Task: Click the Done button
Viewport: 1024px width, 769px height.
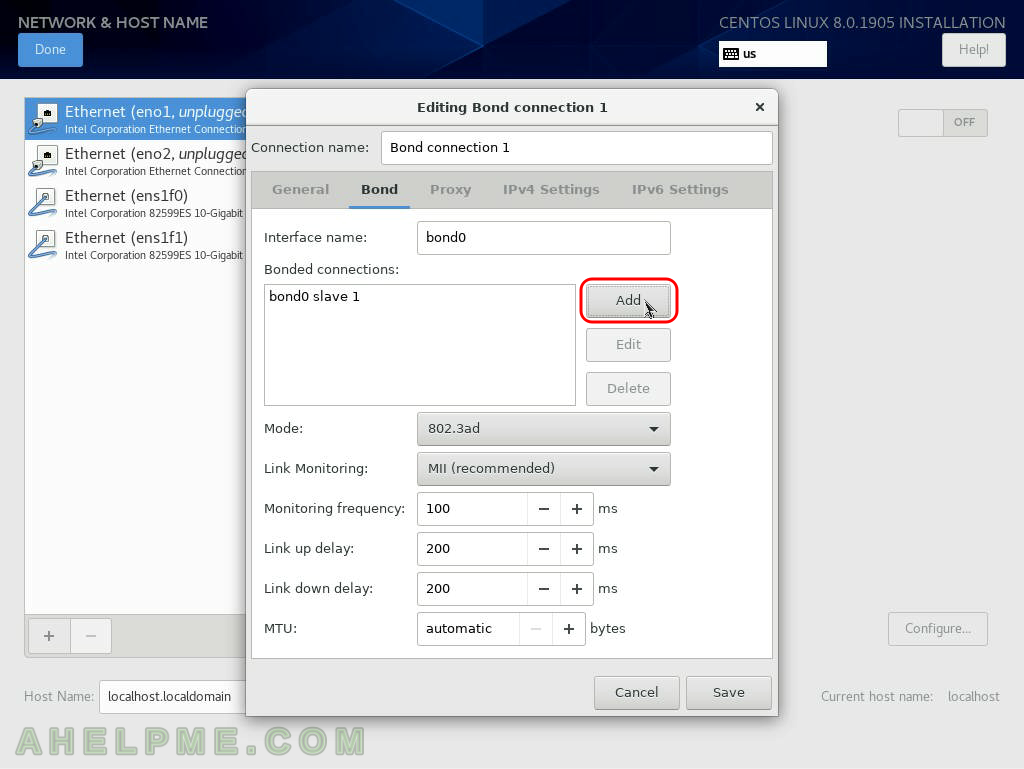Action: [50, 50]
